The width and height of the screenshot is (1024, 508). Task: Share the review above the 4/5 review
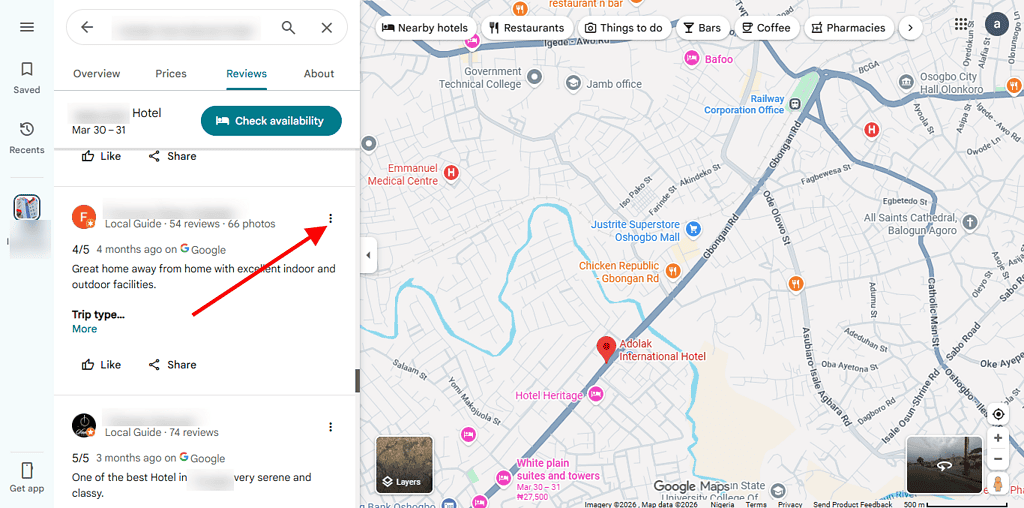coord(172,156)
